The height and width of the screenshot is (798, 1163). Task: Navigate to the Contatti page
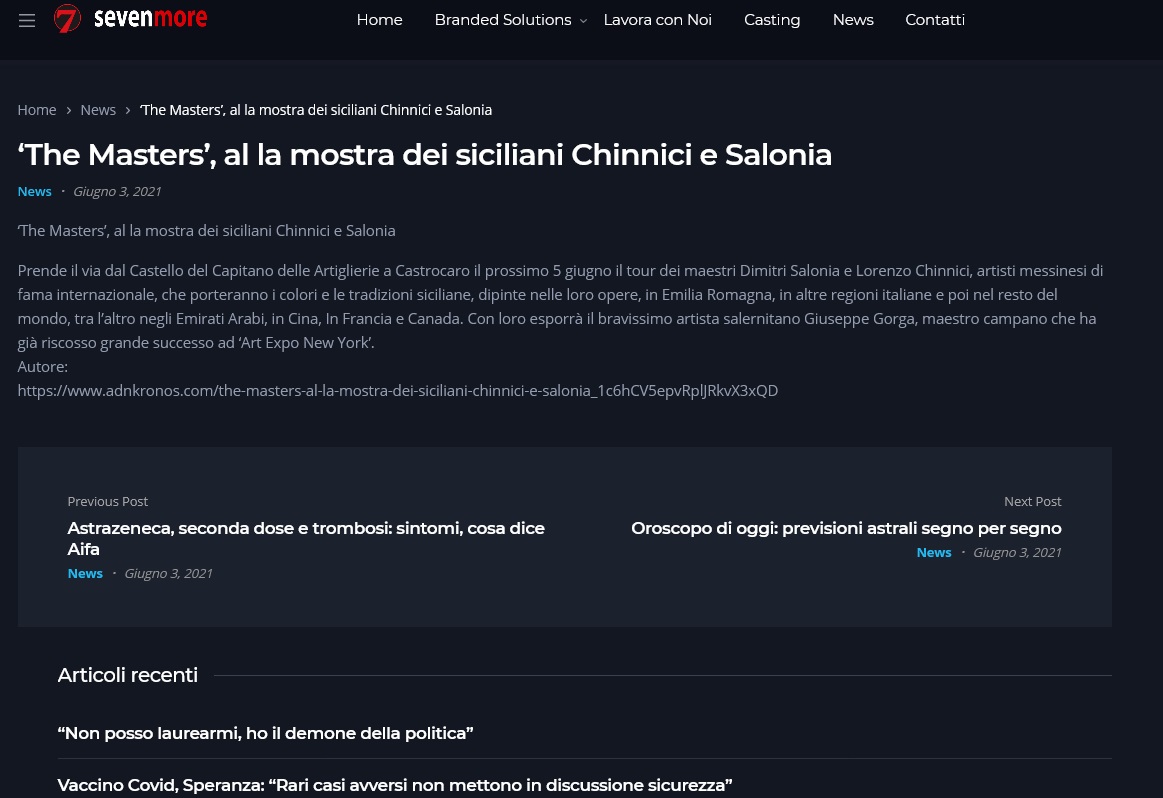pyautogui.click(x=934, y=20)
